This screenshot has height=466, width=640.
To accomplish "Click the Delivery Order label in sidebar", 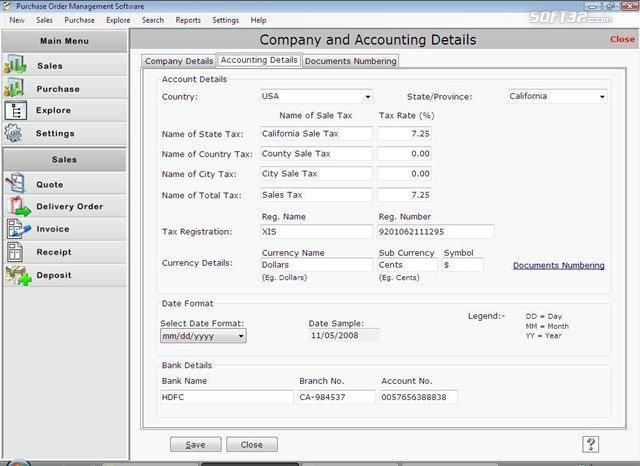I will pos(70,206).
